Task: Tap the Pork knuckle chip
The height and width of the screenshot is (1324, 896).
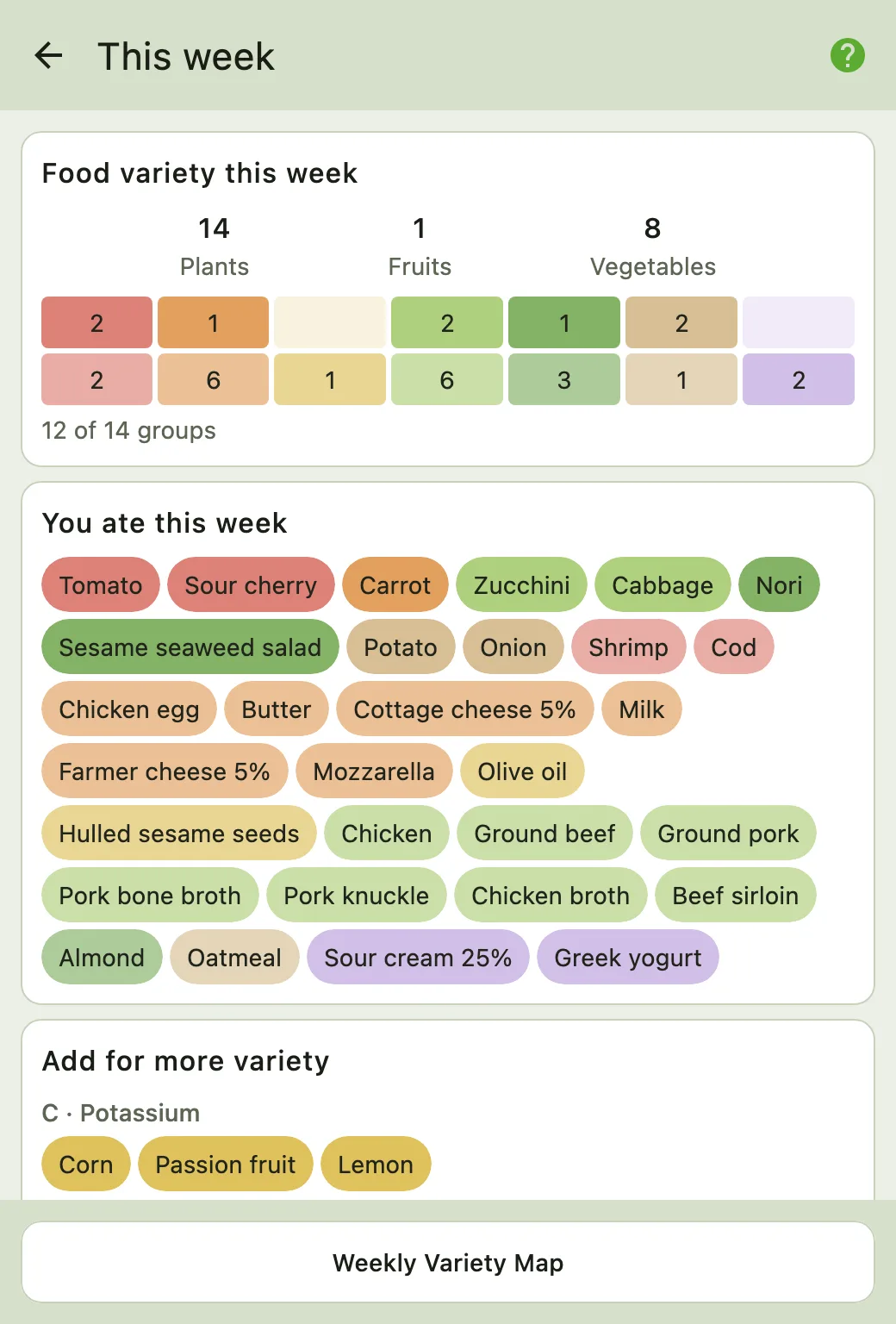Action: click(356, 896)
